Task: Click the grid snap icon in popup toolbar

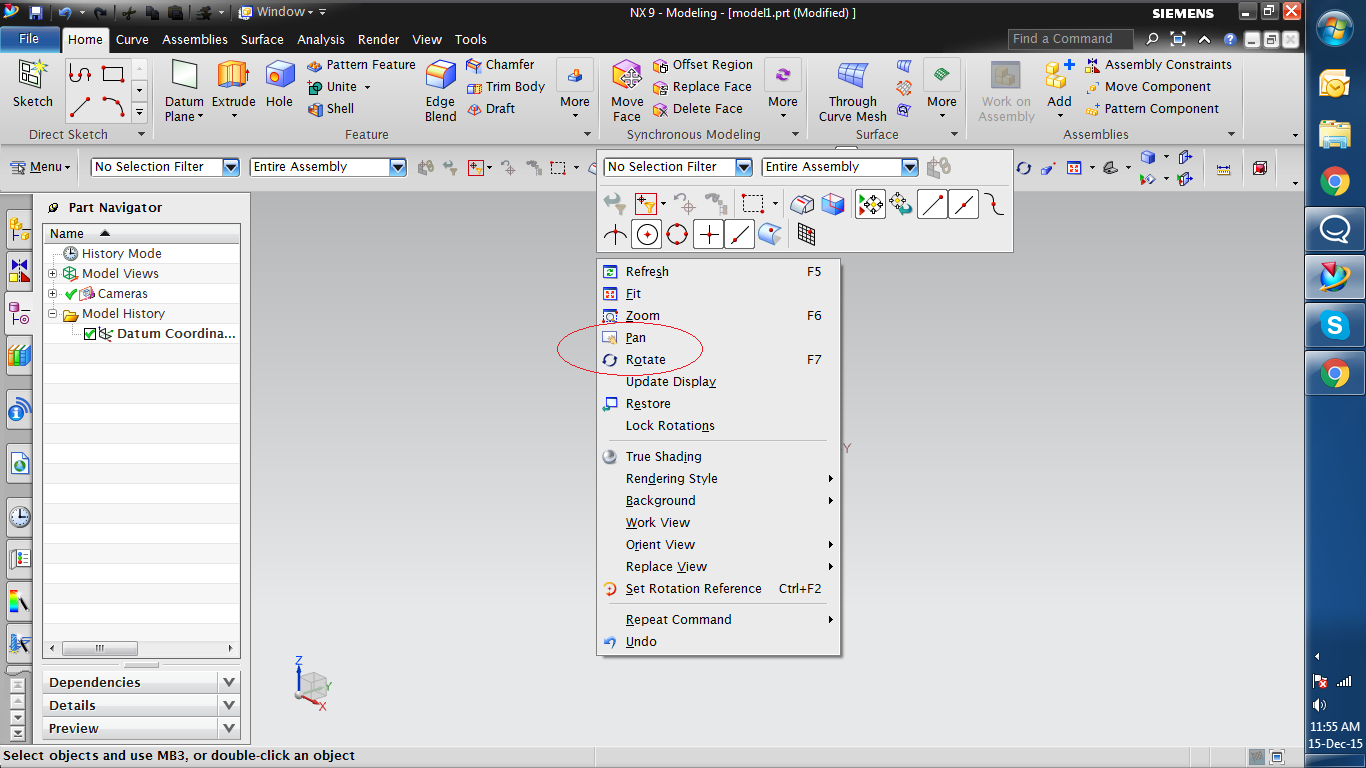Action: click(x=806, y=235)
